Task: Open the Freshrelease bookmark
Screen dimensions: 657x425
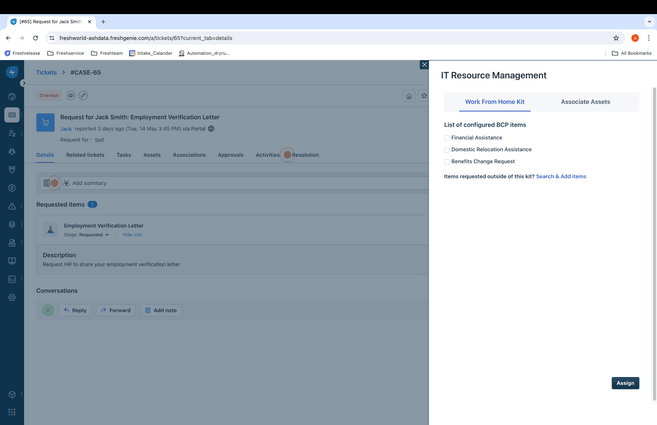Action: coord(22,53)
